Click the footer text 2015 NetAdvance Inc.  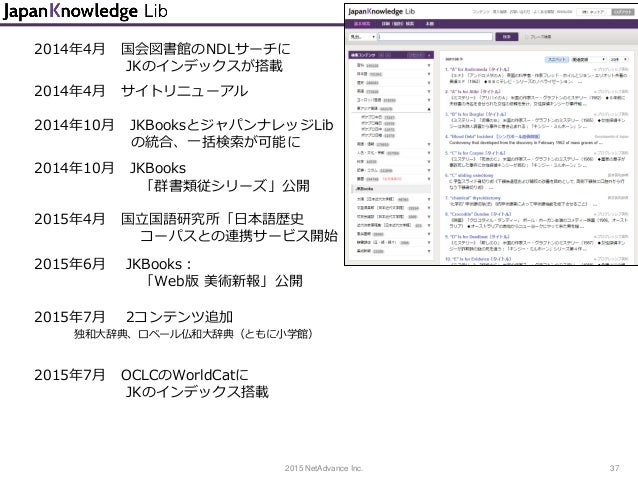click(323, 468)
